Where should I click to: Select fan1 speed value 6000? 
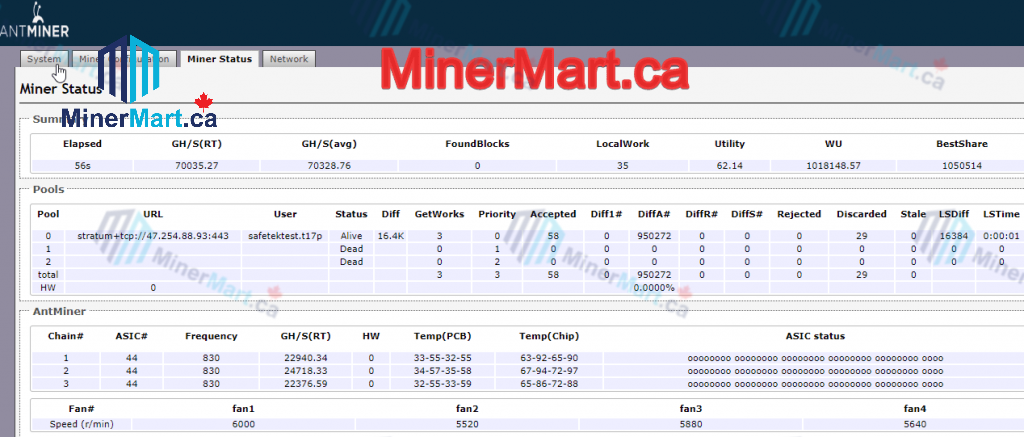pyautogui.click(x=244, y=424)
